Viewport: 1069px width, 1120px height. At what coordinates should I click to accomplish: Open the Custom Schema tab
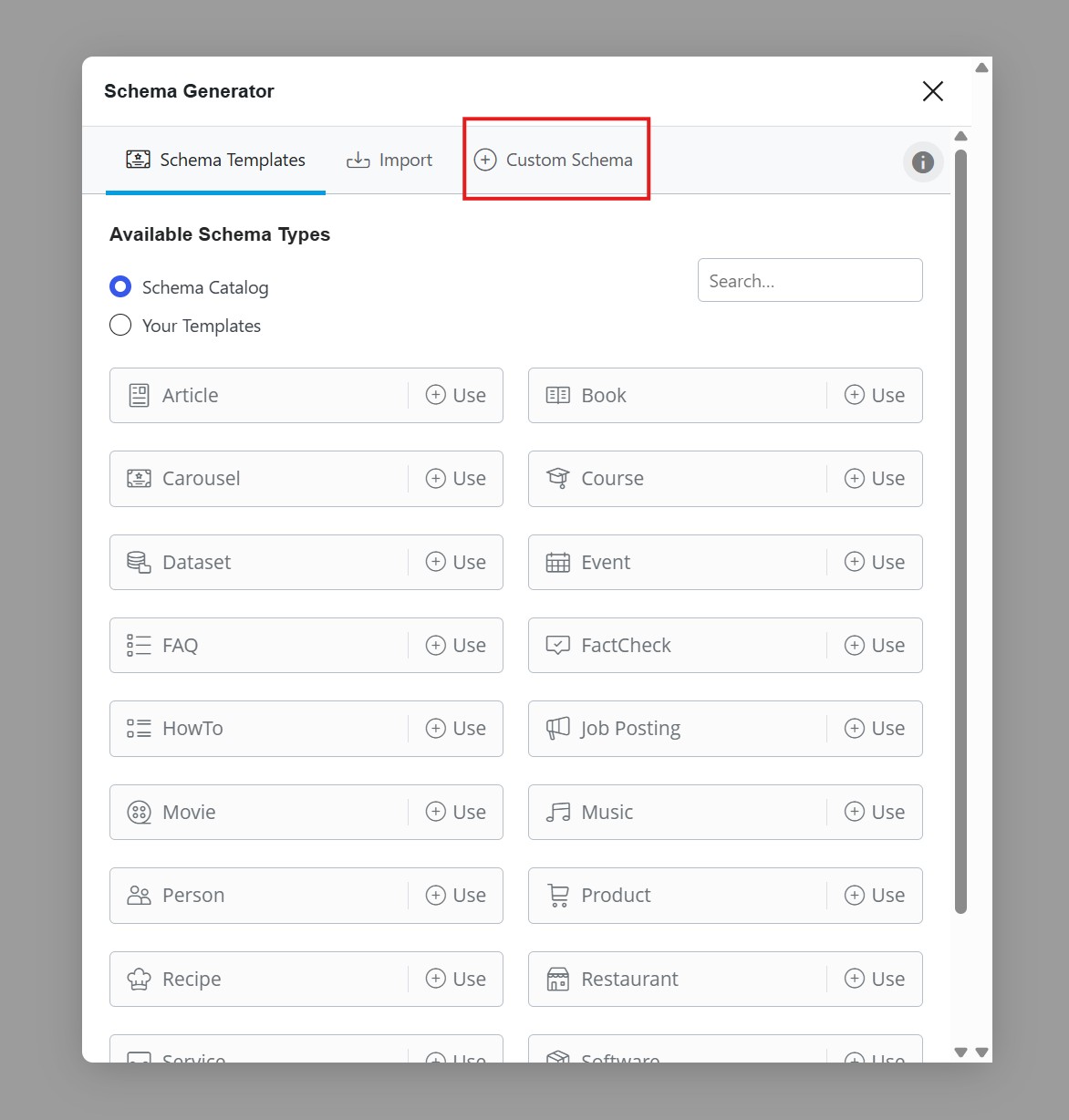(x=554, y=161)
